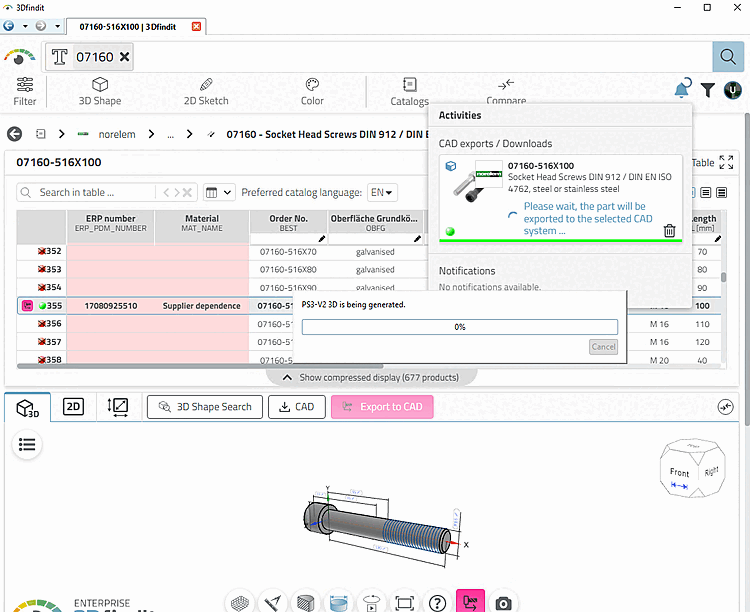Screen dimensions: 750x612
Task: Click the green export progress bar
Action: 561,240
